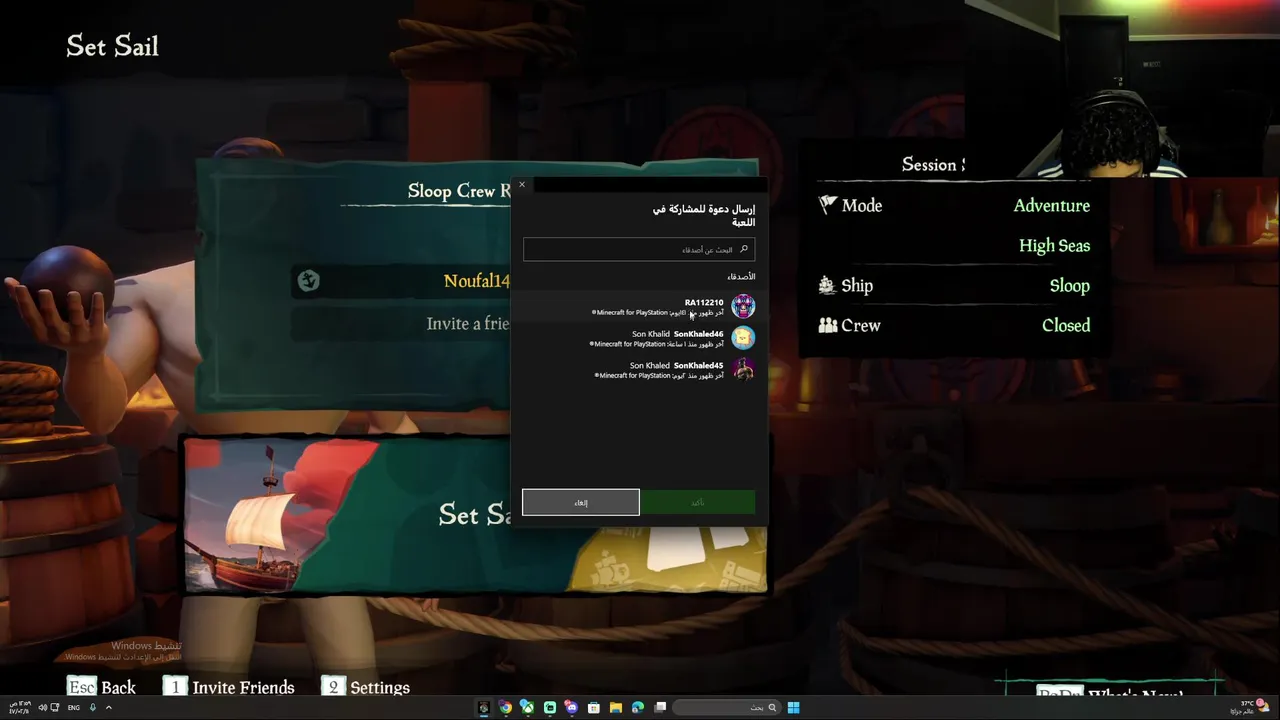Open Settings from the bottom bar
This screenshot has height=720, width=1280.
[x=366, y=687]
